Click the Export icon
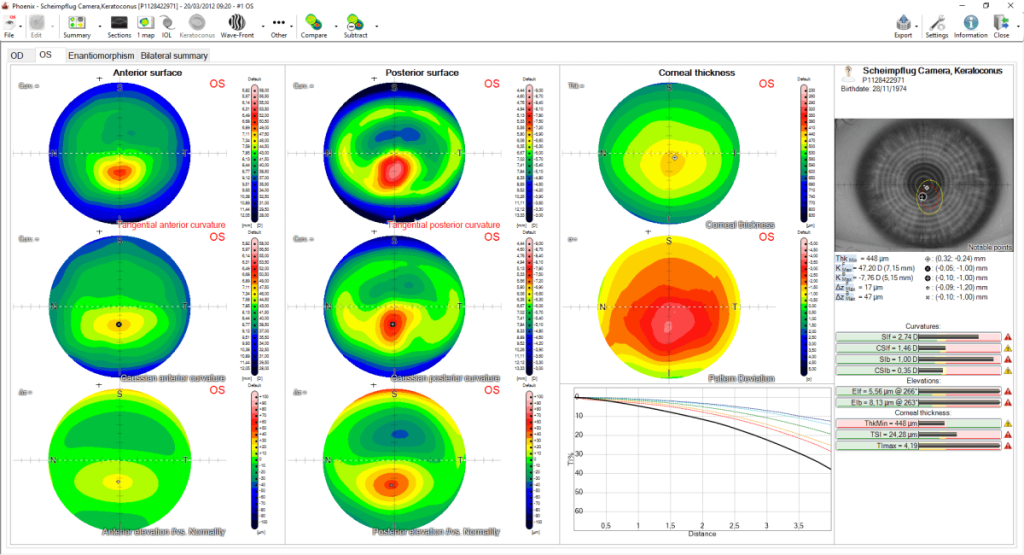This screenshot has height=555, width=1024. (902, 22)
